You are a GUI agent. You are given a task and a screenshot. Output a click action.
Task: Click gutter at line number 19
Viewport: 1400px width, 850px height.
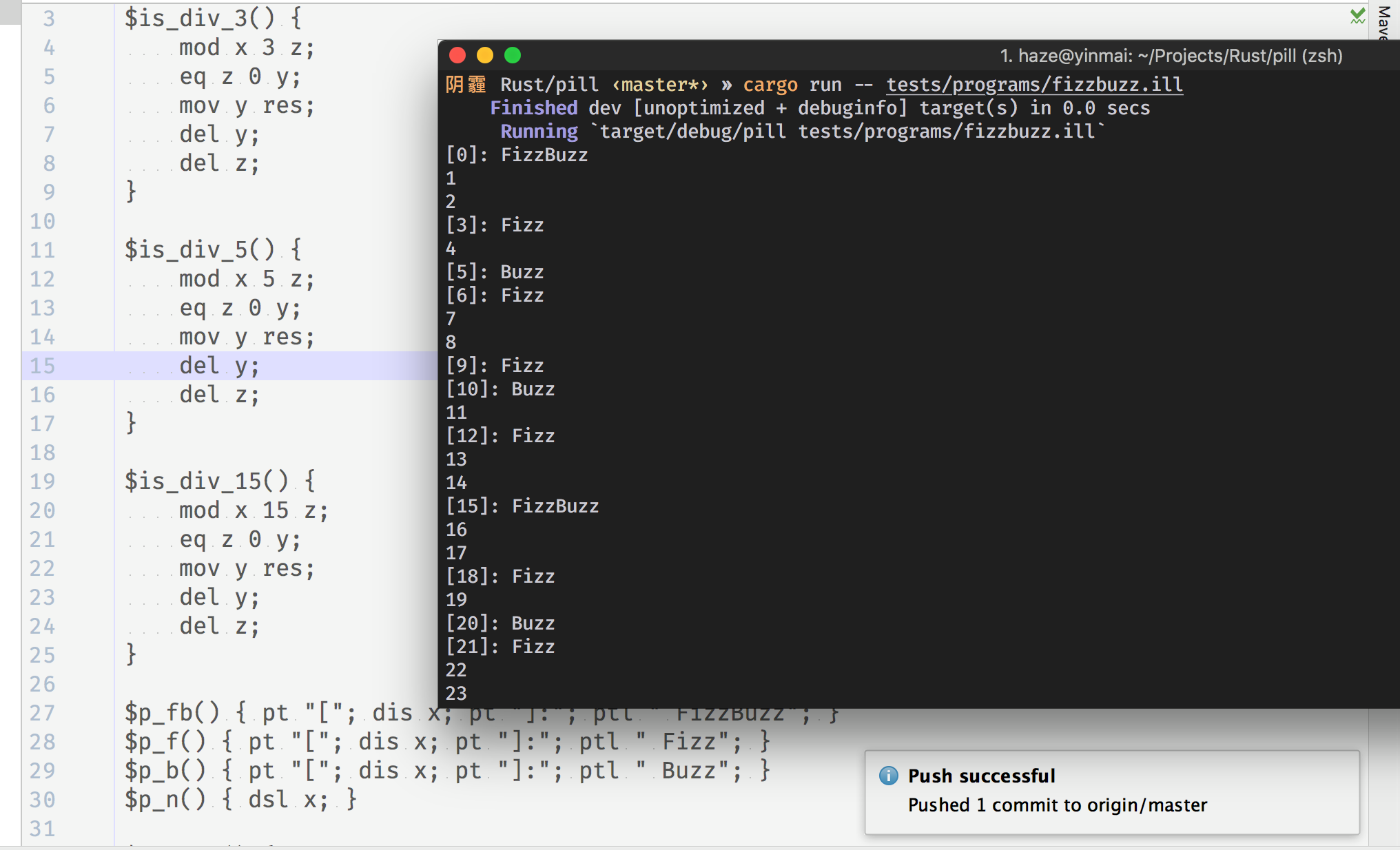42,481
